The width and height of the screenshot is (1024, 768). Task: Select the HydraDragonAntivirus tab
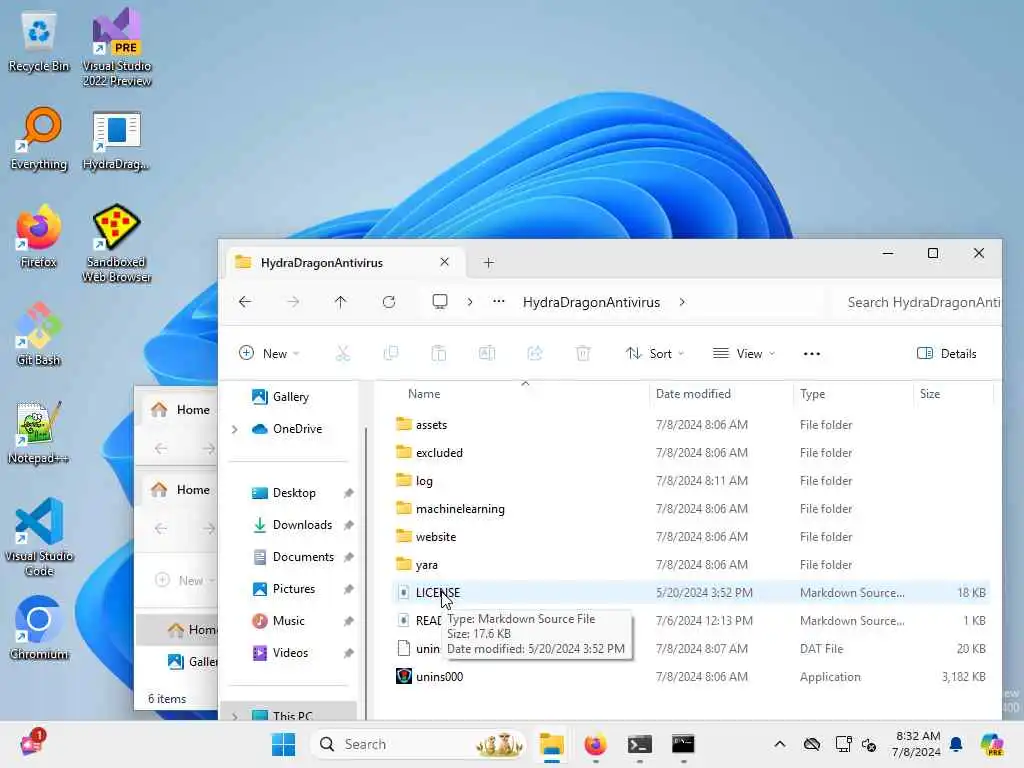click(x=344, y=263)
